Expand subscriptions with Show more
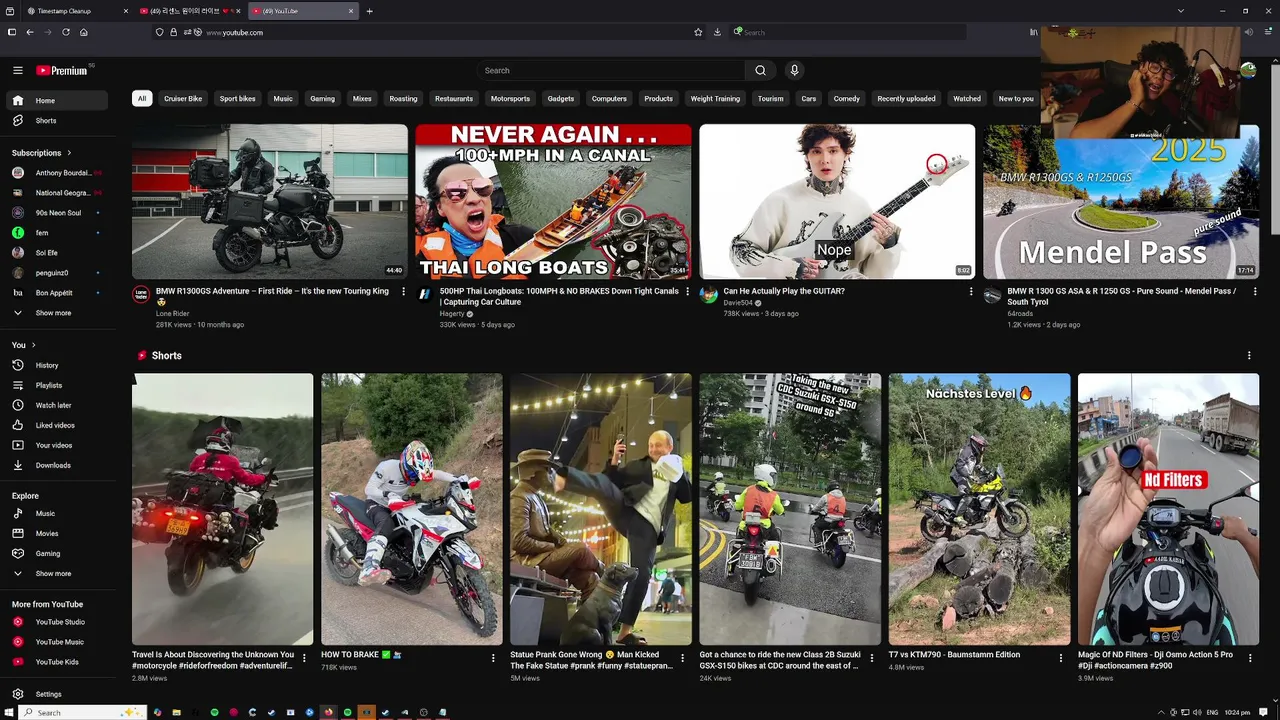 click(56, 313)
